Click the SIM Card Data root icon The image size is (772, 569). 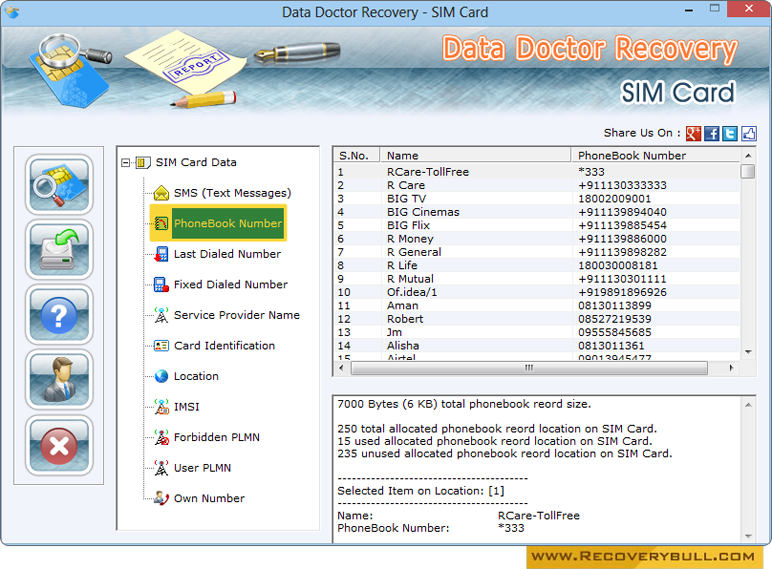143,162
